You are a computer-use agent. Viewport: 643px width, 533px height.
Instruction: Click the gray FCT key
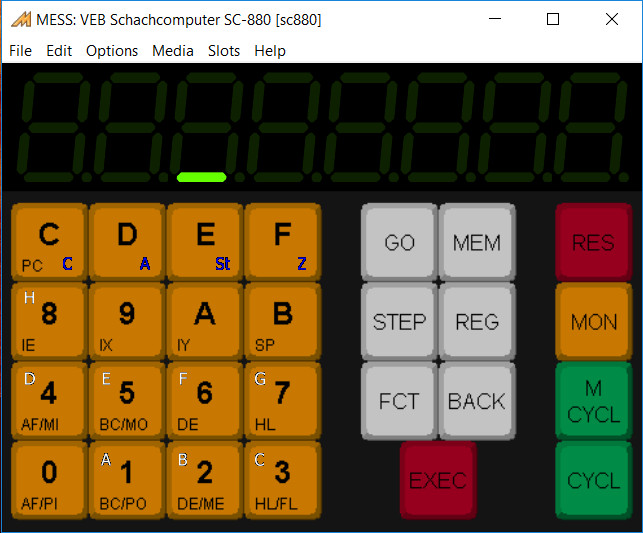tap(399, 401)
